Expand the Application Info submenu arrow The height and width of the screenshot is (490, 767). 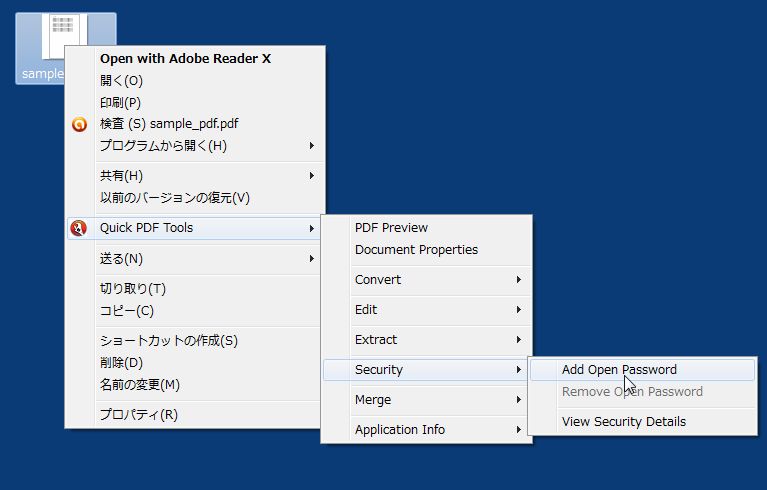[519, 430]
